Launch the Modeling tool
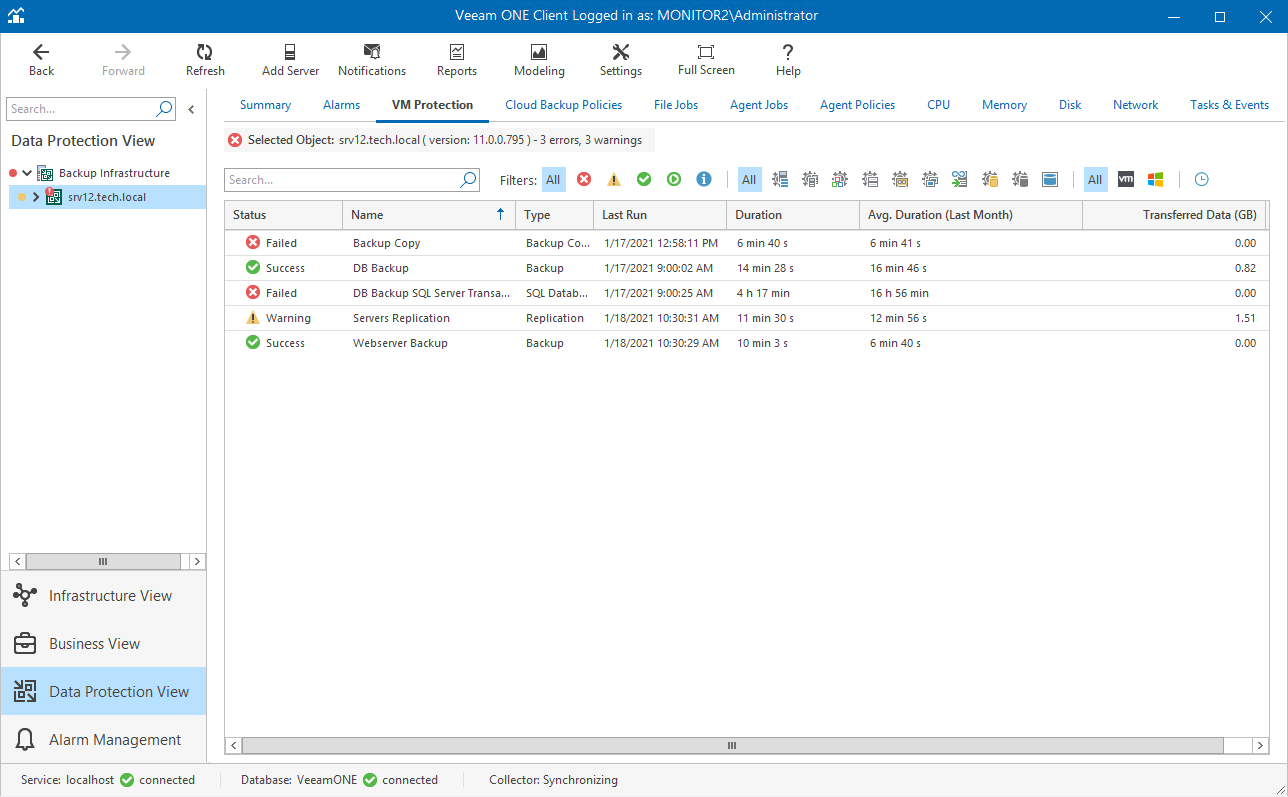This screenshot has width=1288, height=797. (539, 61)
